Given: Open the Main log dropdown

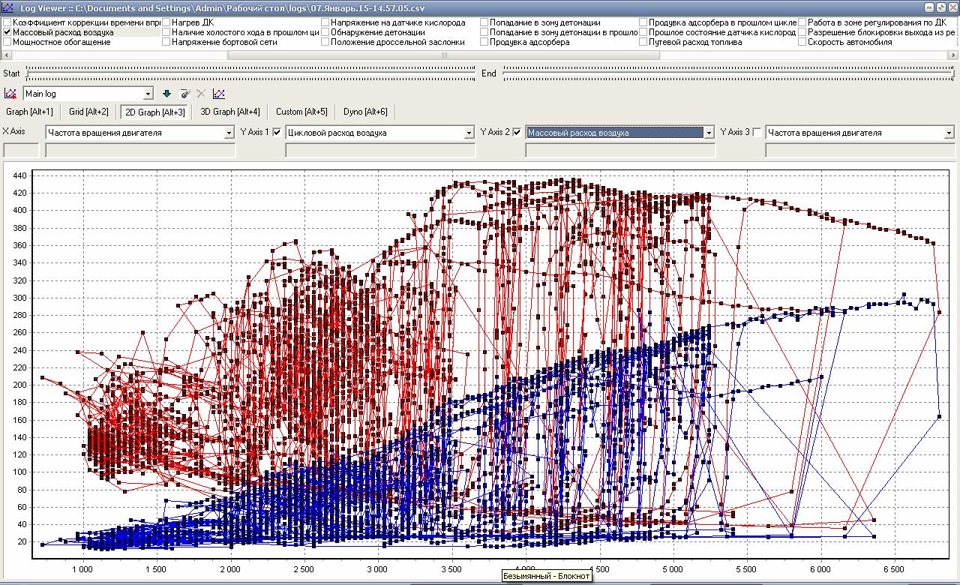Looking at the screenshot, I should 148,94.
